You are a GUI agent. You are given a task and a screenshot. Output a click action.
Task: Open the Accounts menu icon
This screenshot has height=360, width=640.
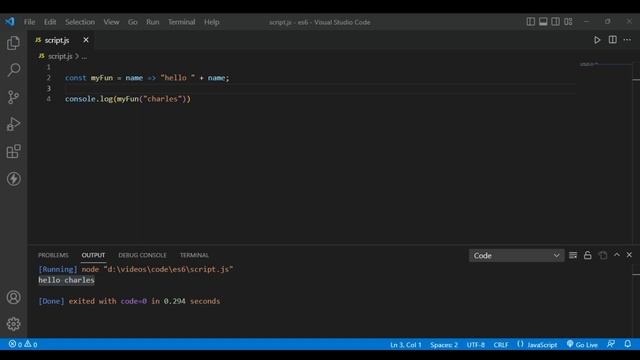pos(13,297)
